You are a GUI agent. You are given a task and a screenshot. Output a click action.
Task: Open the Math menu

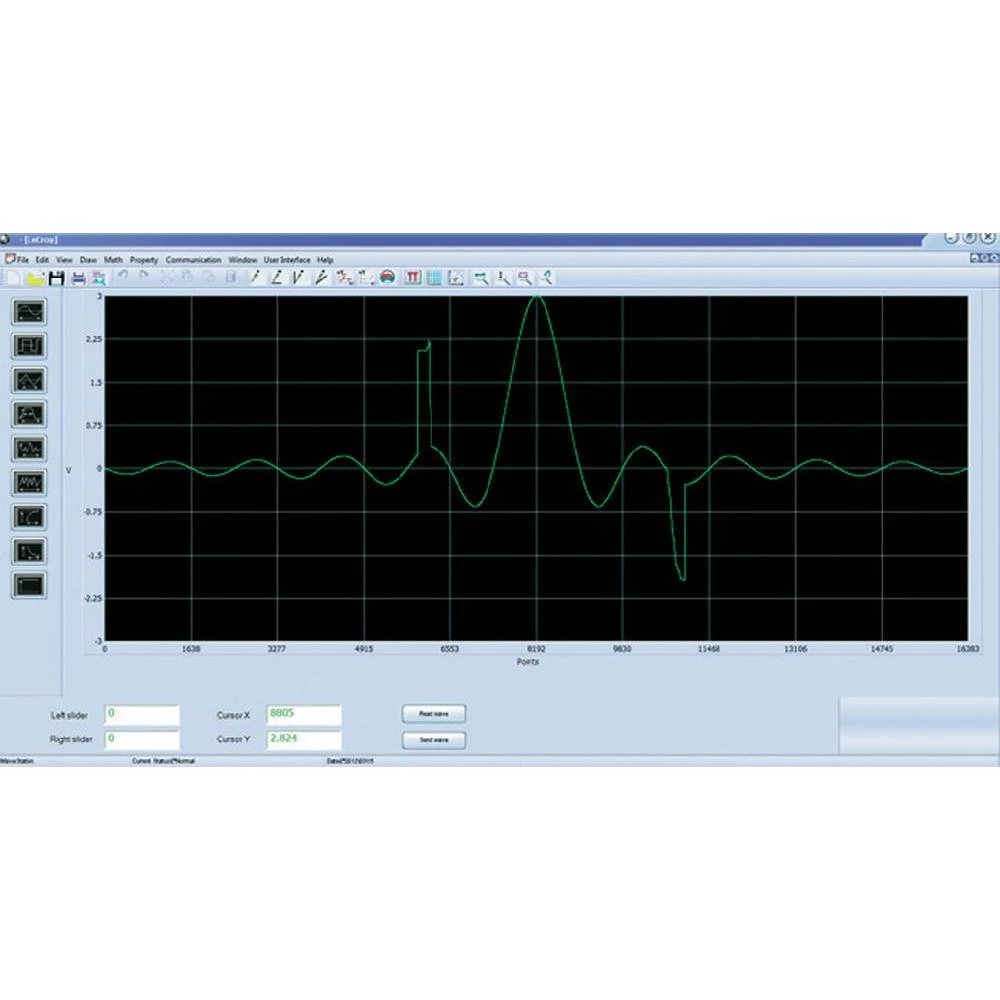coord(113,260)
